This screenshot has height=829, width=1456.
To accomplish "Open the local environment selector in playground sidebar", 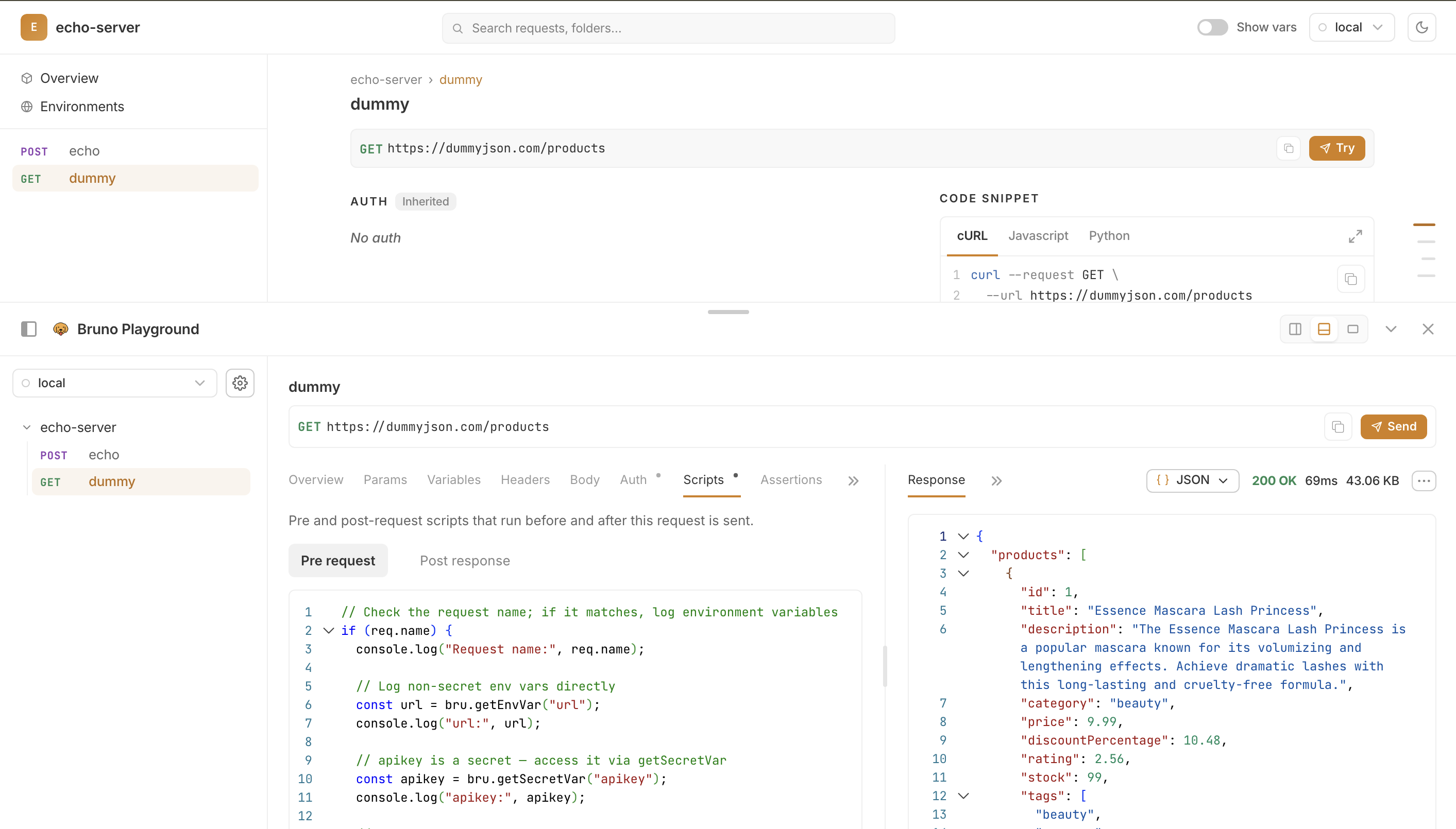I will [114, 383].
